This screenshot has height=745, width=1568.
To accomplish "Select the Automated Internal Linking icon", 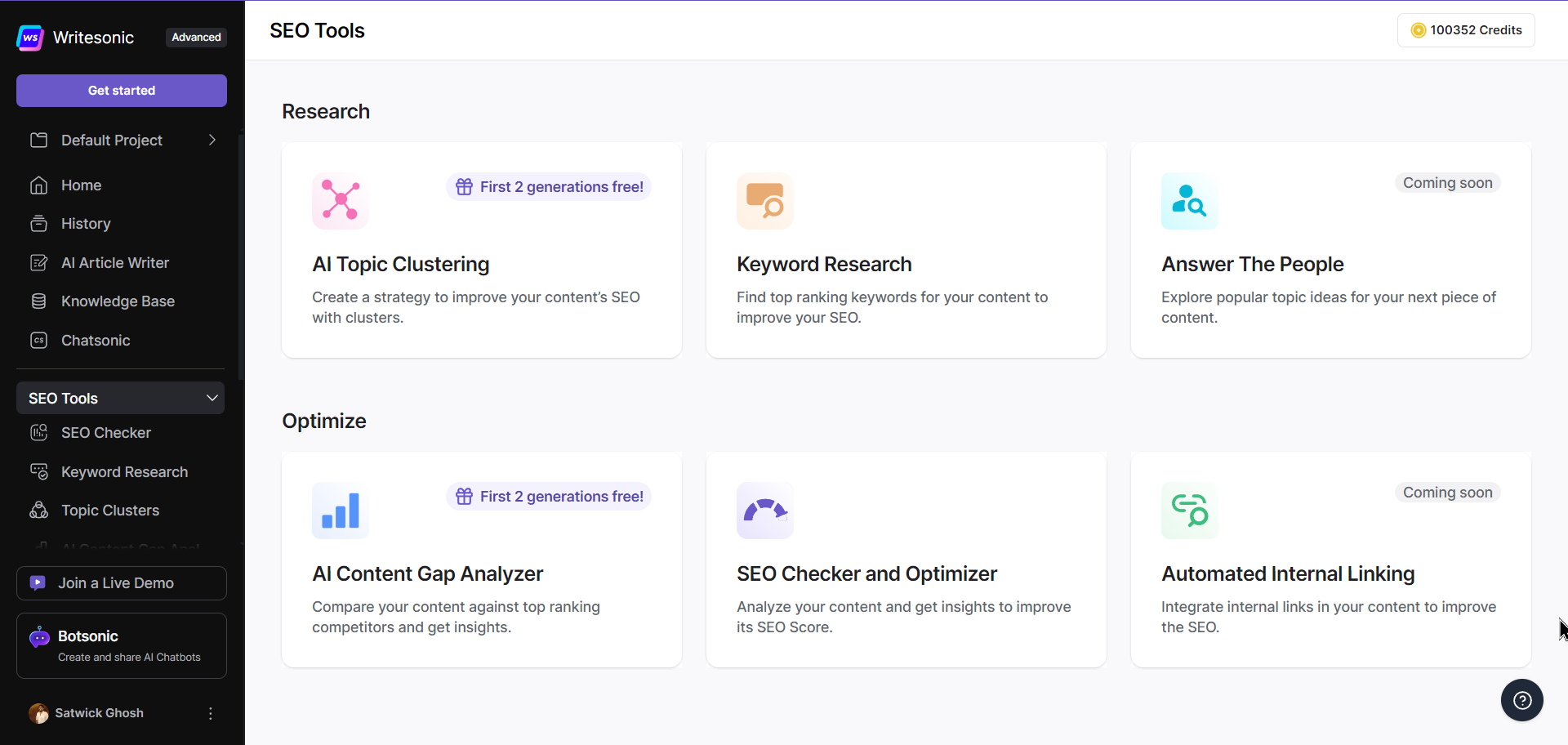I will (x=1188, y=511).
